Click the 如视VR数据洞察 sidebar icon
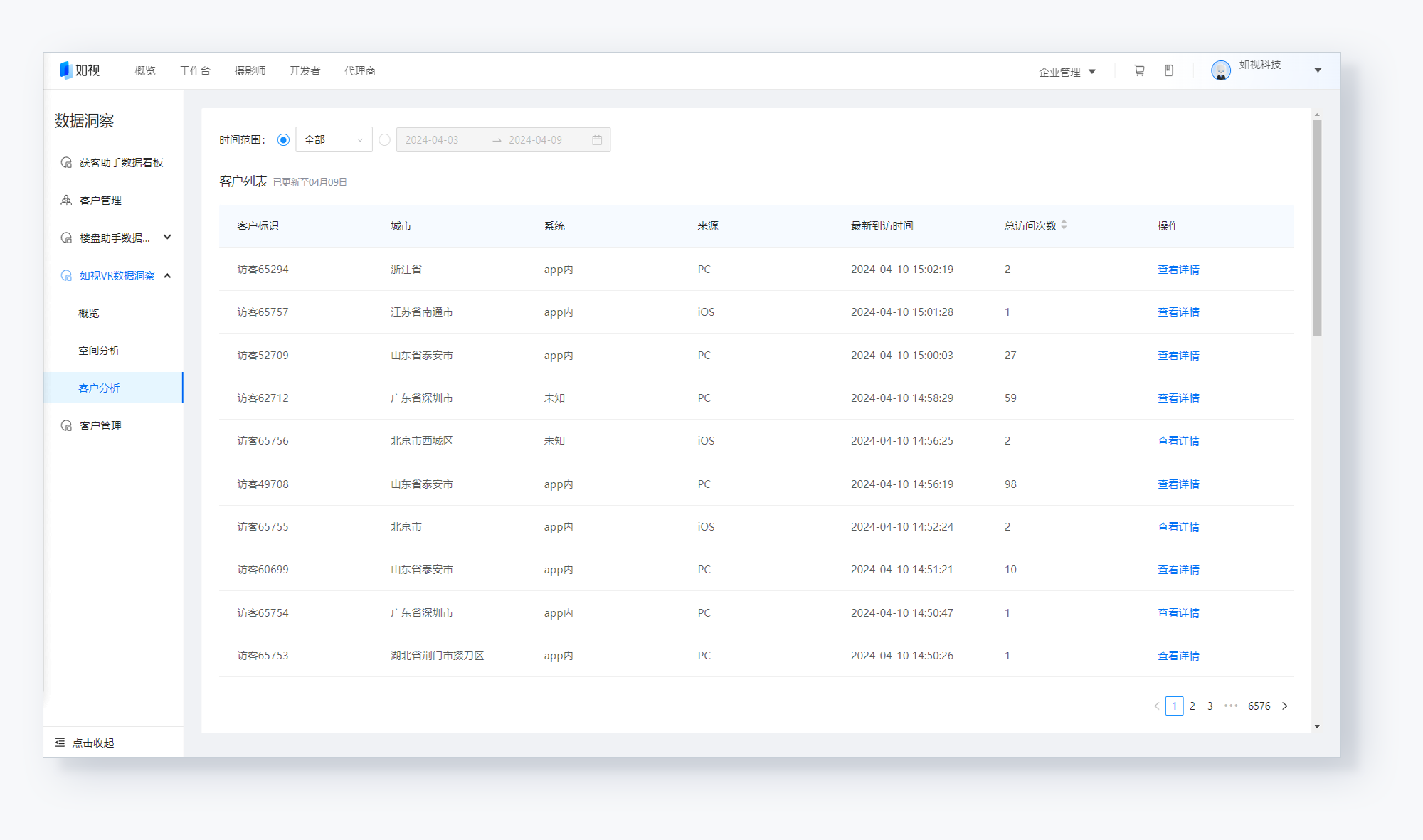This screenshot has width=1423, height=840. pos(66,275)
